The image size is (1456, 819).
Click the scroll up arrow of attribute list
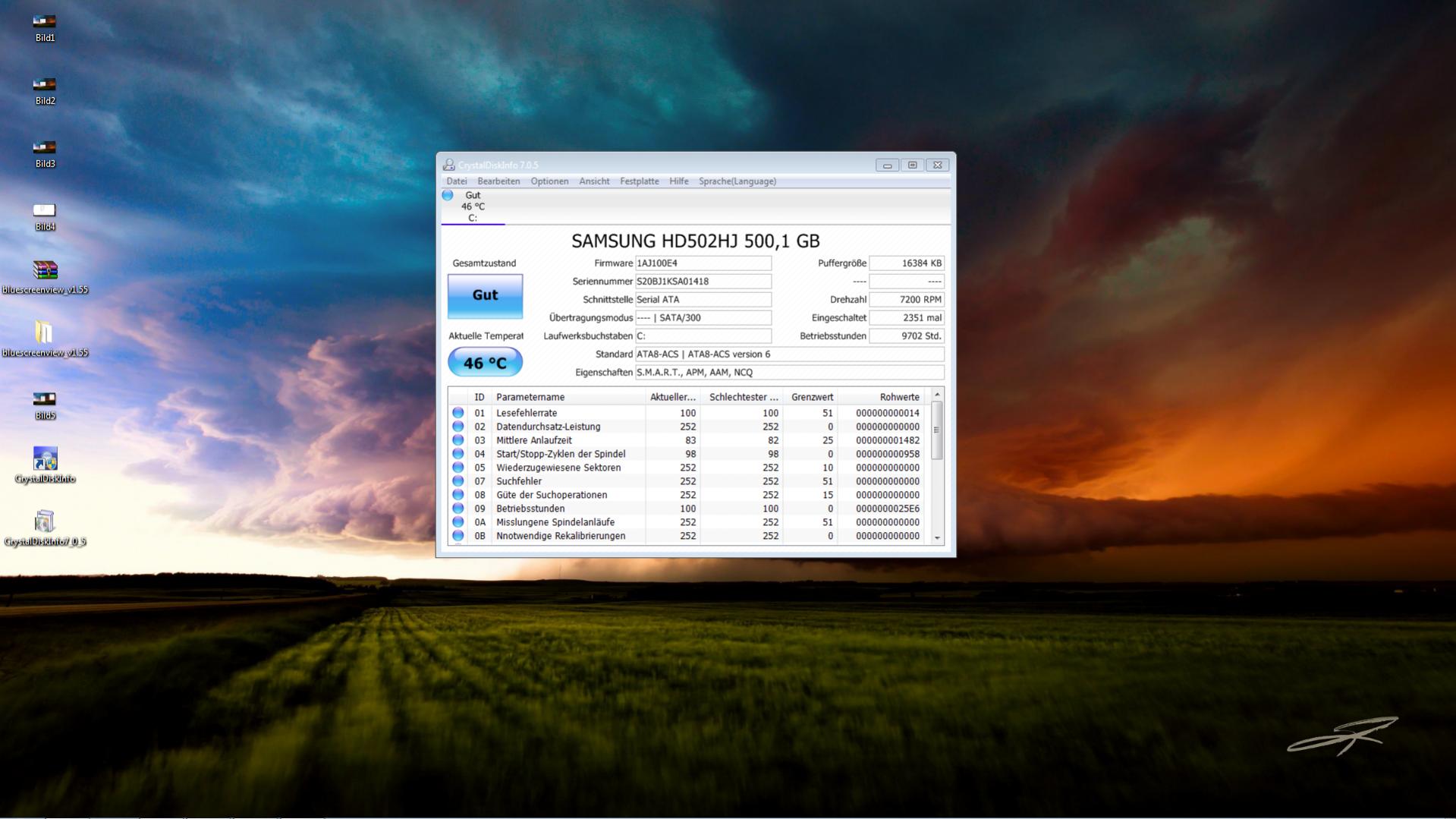click(937, 395)
